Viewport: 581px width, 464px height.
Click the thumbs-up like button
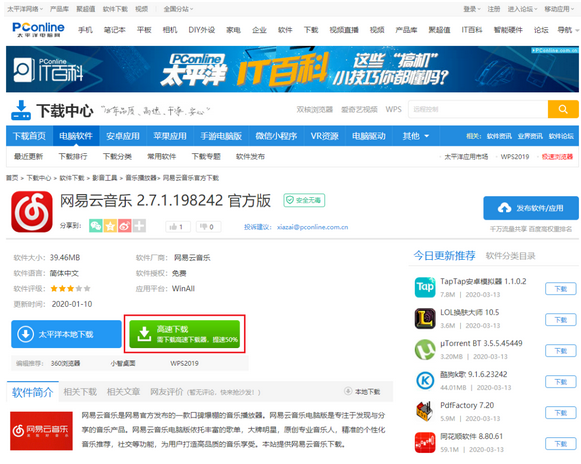(x=178, y=226)
